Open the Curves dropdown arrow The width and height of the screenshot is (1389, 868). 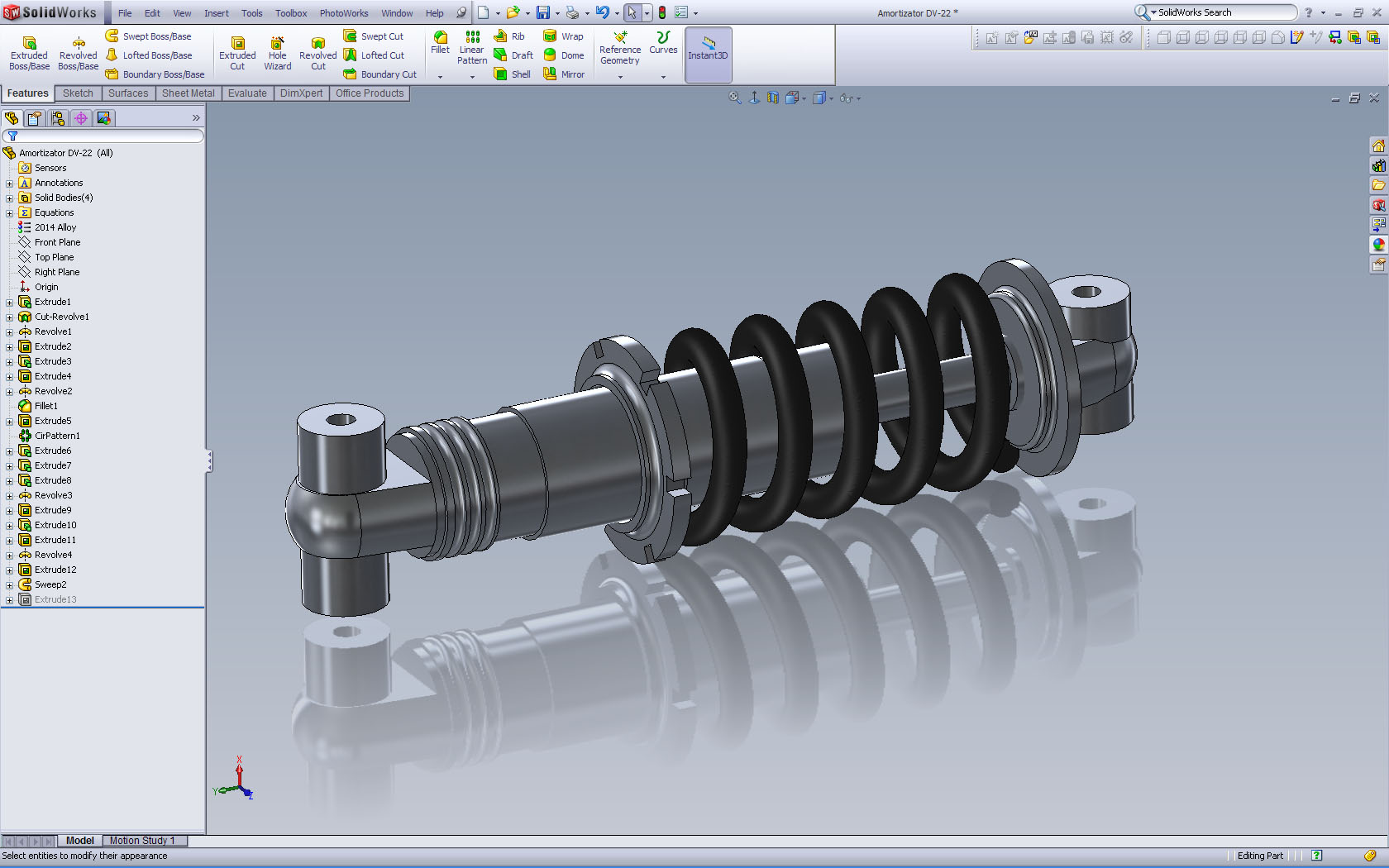click(663, 77)
